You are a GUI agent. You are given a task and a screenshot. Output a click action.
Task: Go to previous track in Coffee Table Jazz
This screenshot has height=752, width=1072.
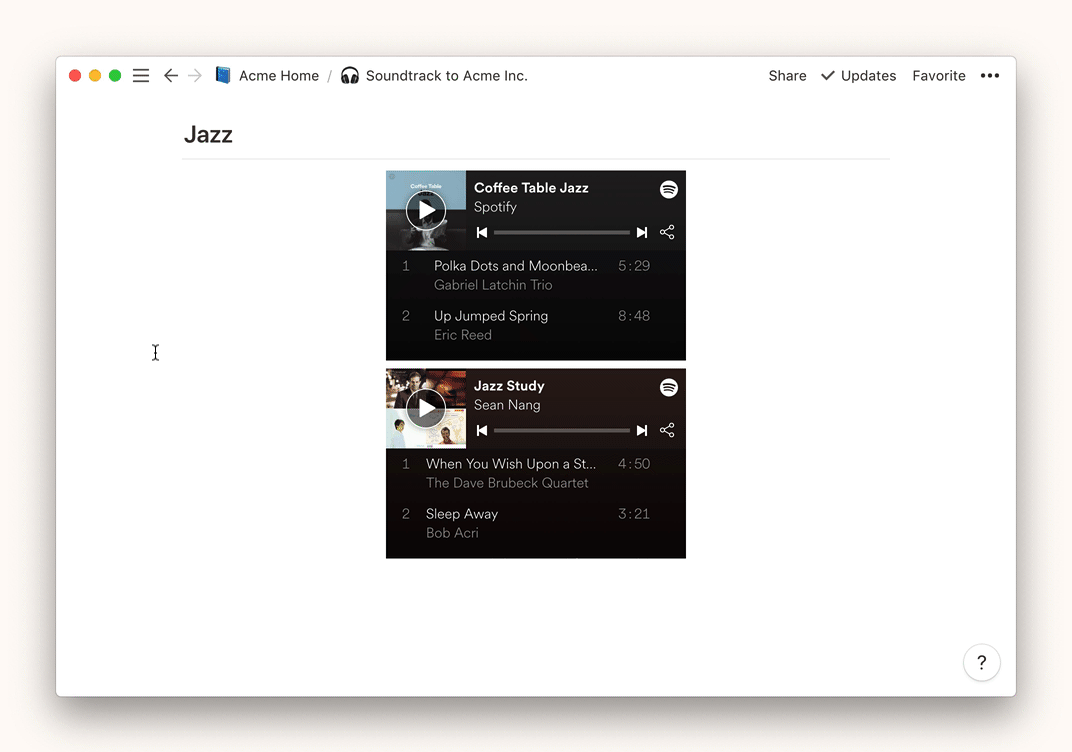click(x=482, y=233)
